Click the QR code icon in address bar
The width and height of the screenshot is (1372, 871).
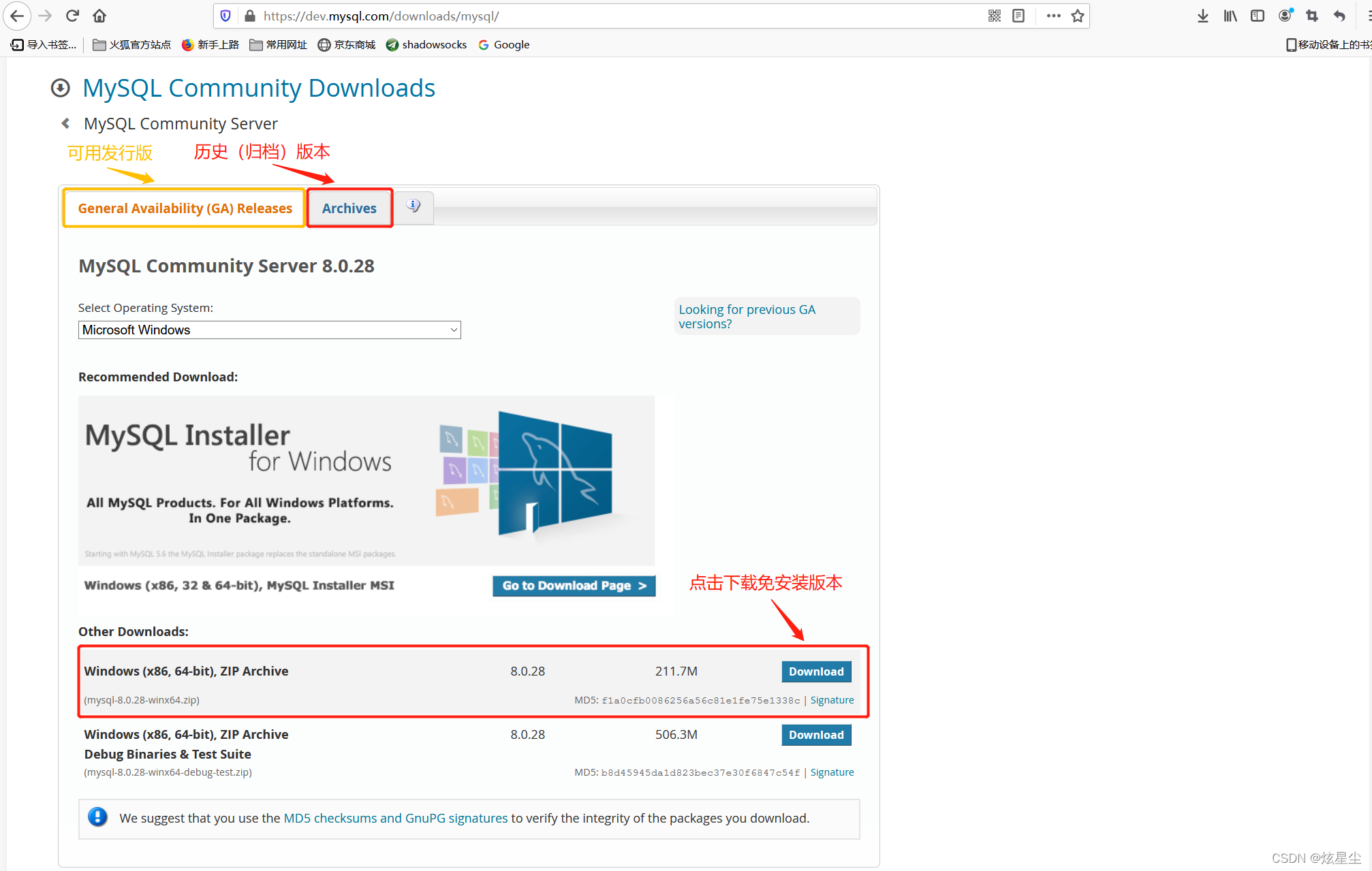coord(995,16)
